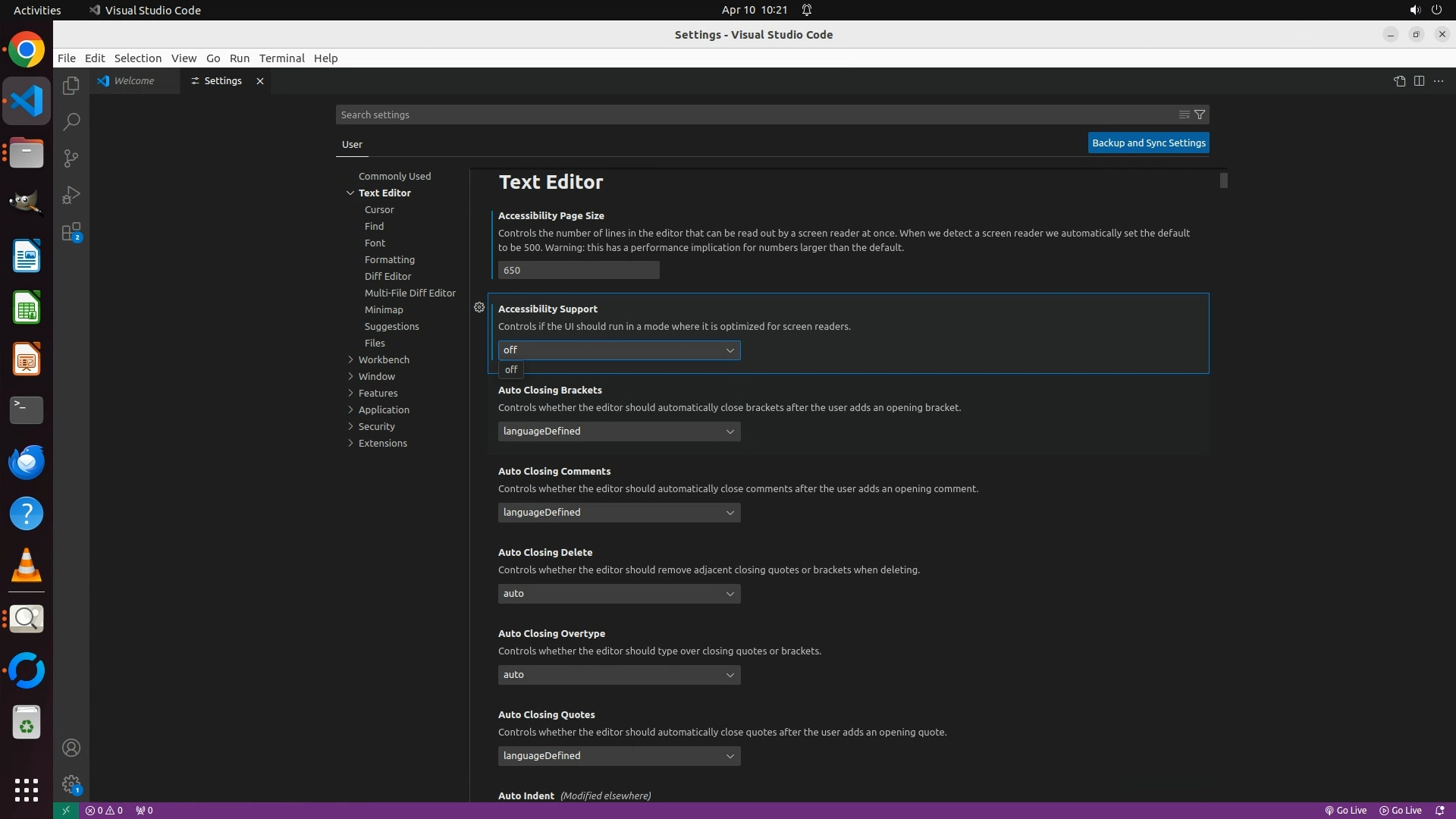Open the Auto Closing Delete dropdown

tap(619, 594)
